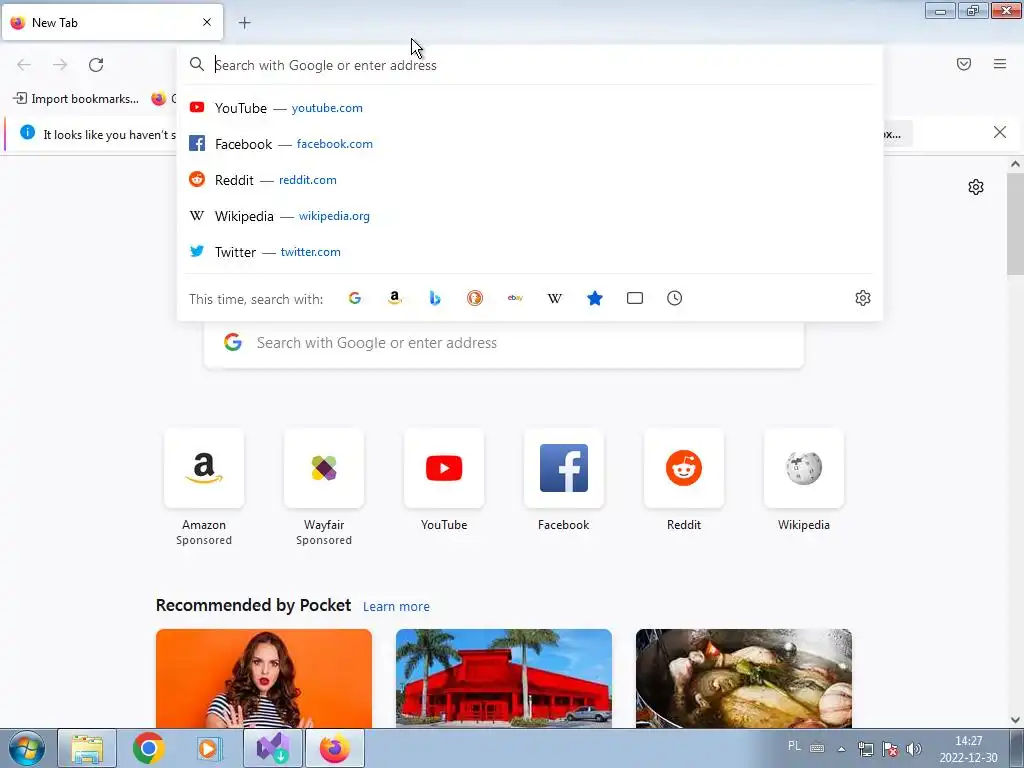Focus the page's Google search box
Screen dimensions: 1024x768
(504, 343)
